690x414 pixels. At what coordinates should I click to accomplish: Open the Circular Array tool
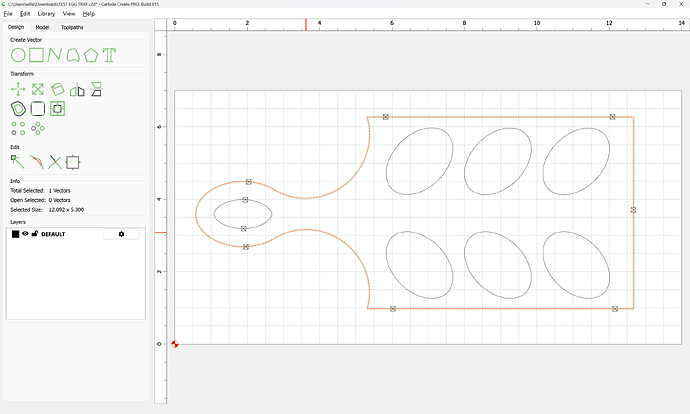pos(38,128)
